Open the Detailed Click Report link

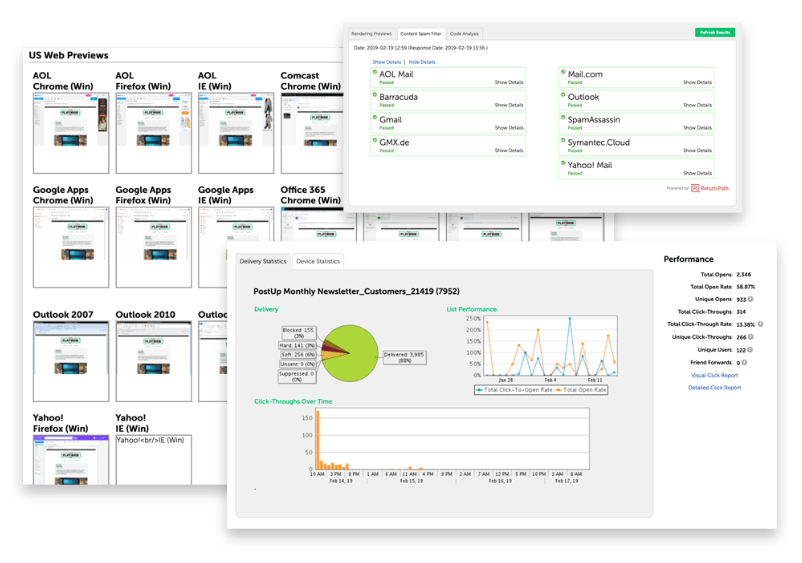tap(715, 388)
